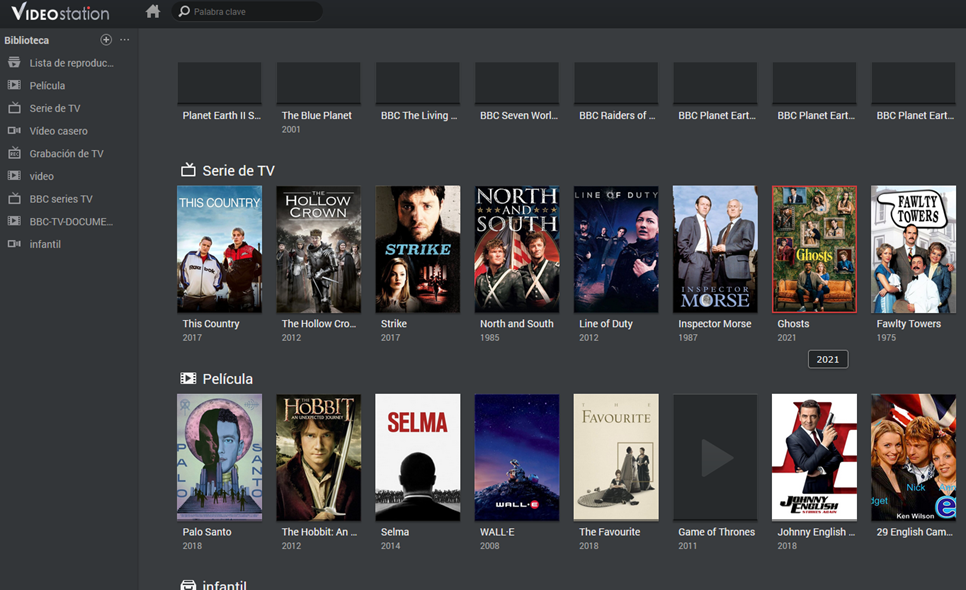Screen dimensions: 966x590
Task: Open BBC Seven Worl... thumbnail
Action: (x=517, y=83)
